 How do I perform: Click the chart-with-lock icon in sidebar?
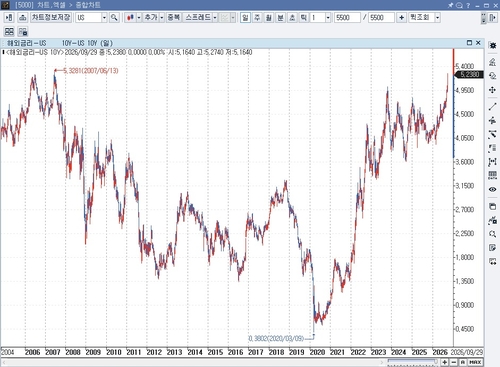click(x=492, y=220)
